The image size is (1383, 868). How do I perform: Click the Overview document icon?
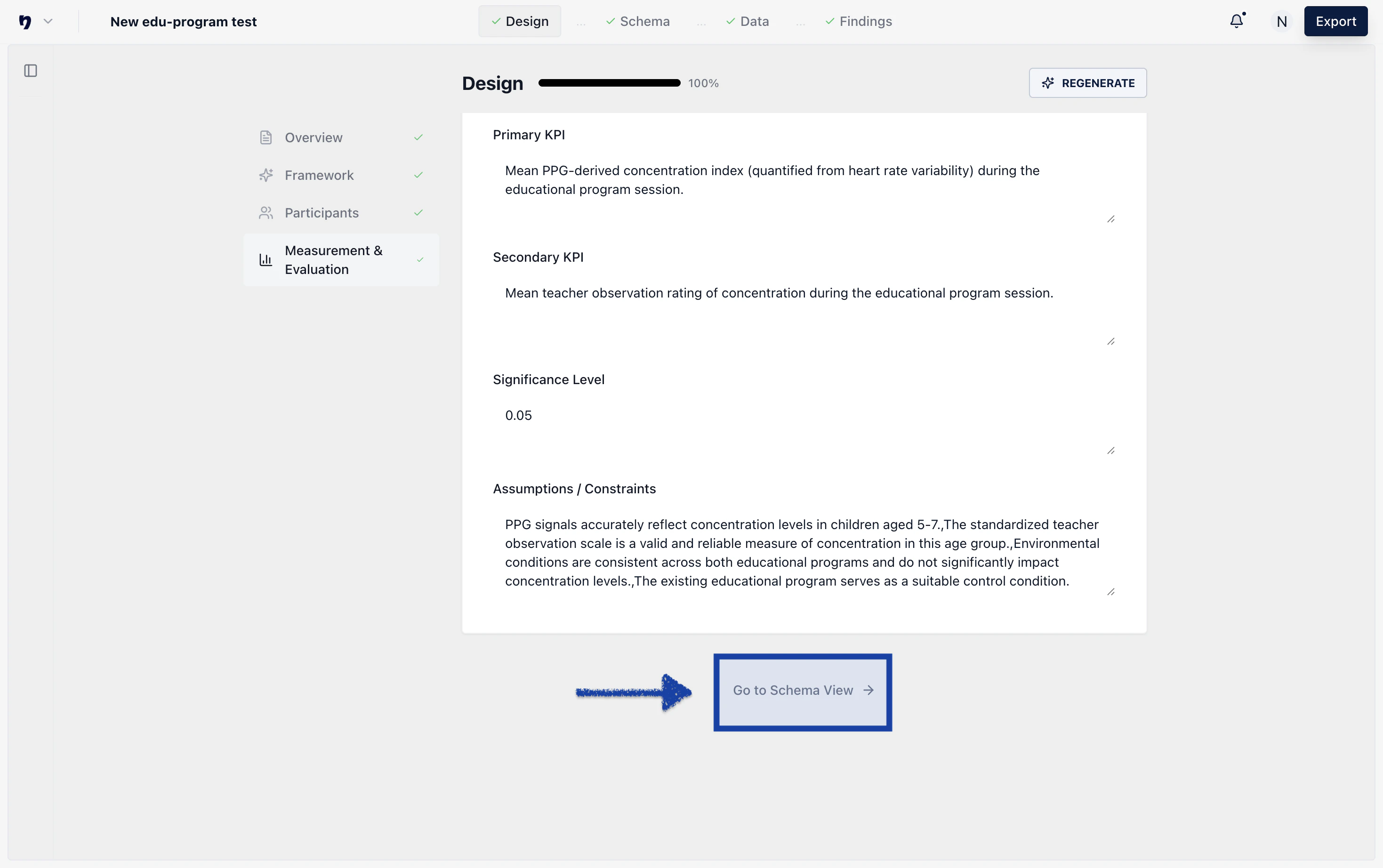(265, 138)
